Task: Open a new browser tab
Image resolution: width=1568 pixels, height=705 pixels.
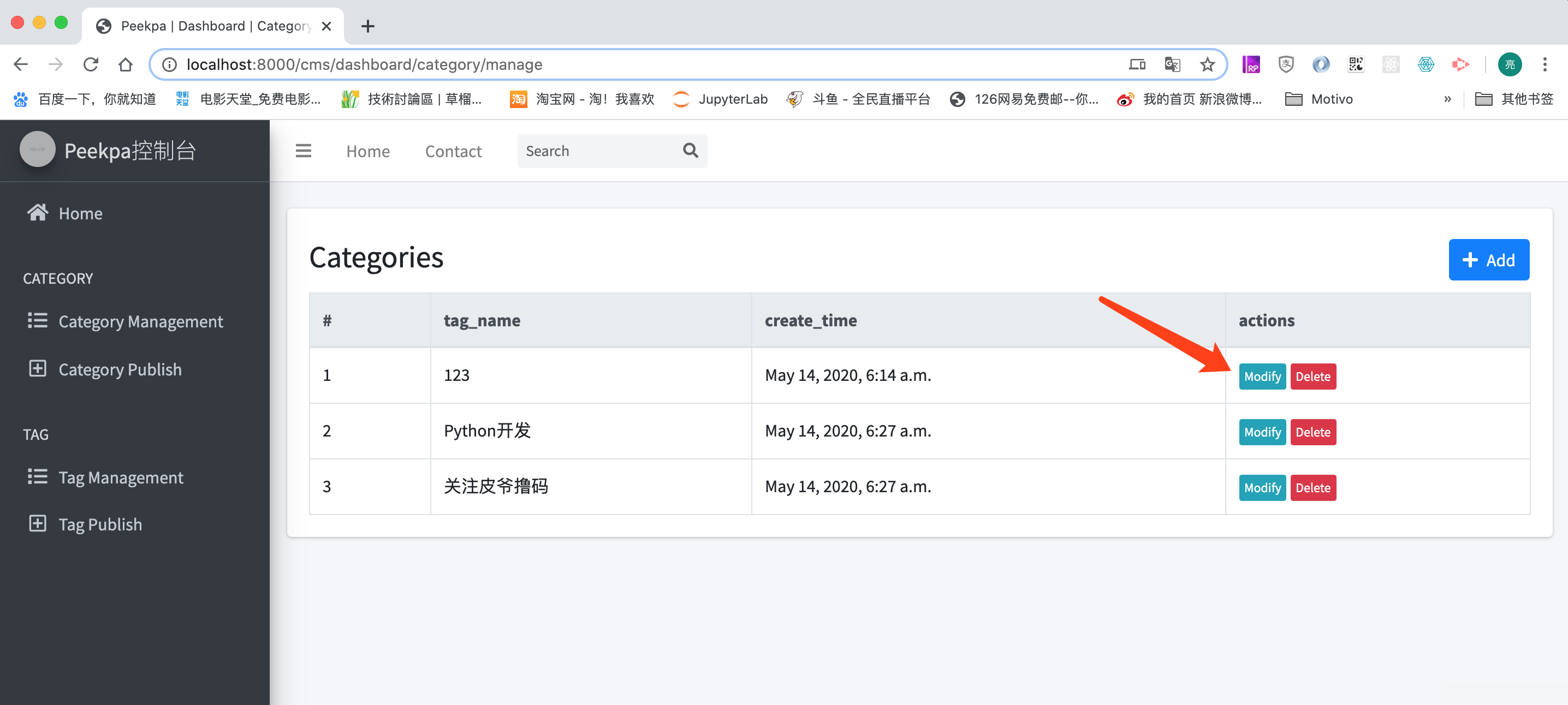Action: click(367, 26)
